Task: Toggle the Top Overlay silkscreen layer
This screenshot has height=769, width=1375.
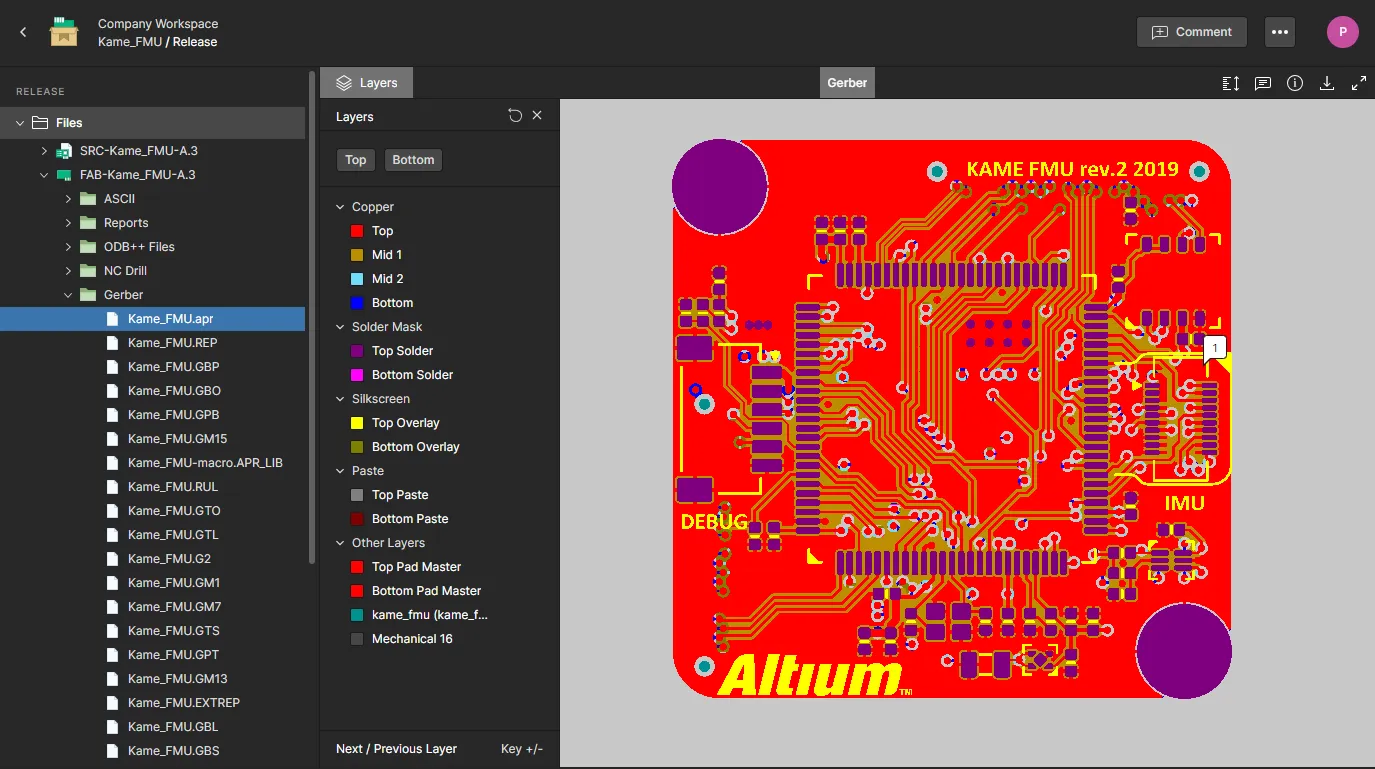Action: click(x=357, y=423)
